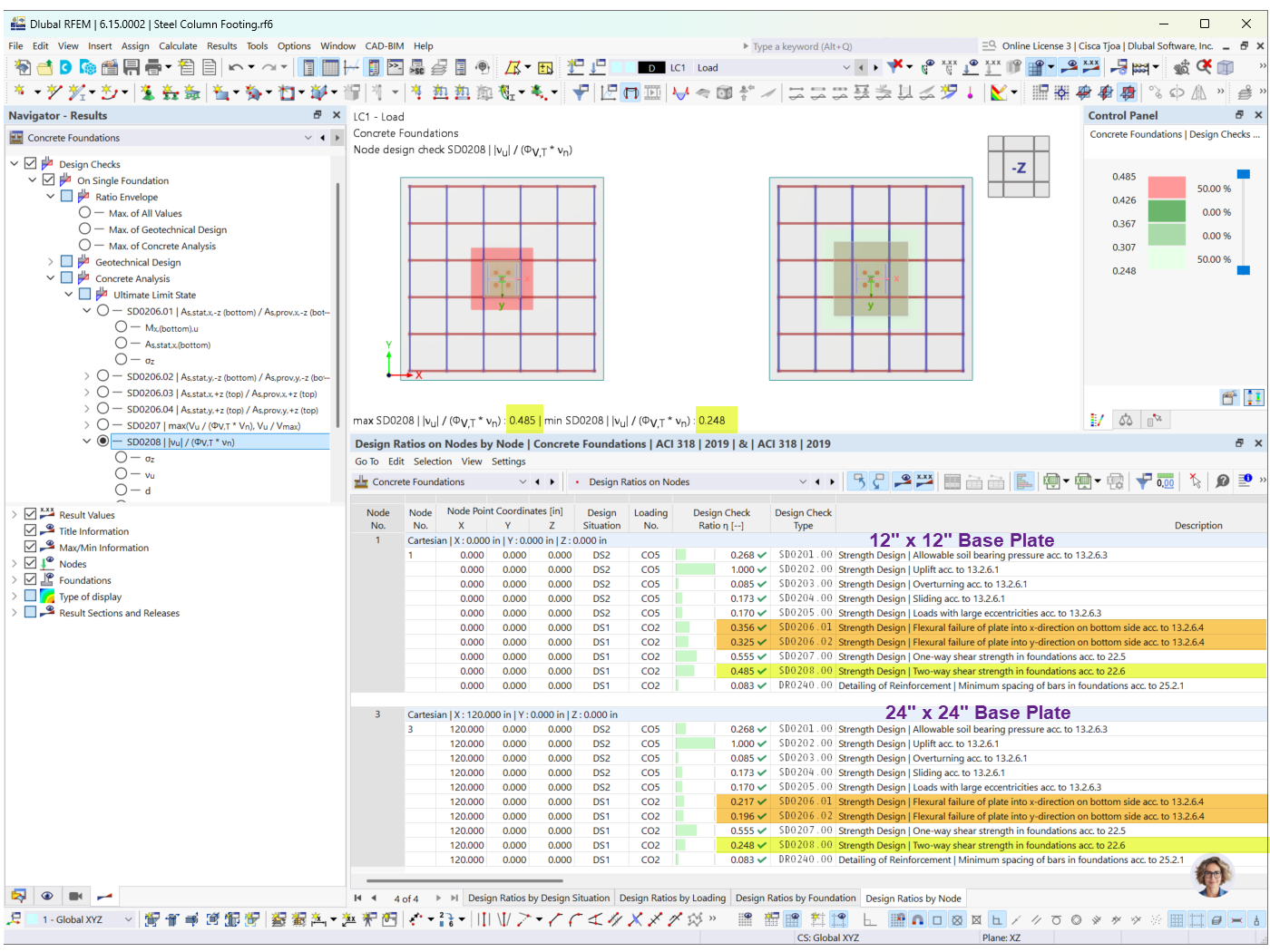Click the table view toggle icon in toolbar
The image size is (1270, 952).
tap(330, 67)
